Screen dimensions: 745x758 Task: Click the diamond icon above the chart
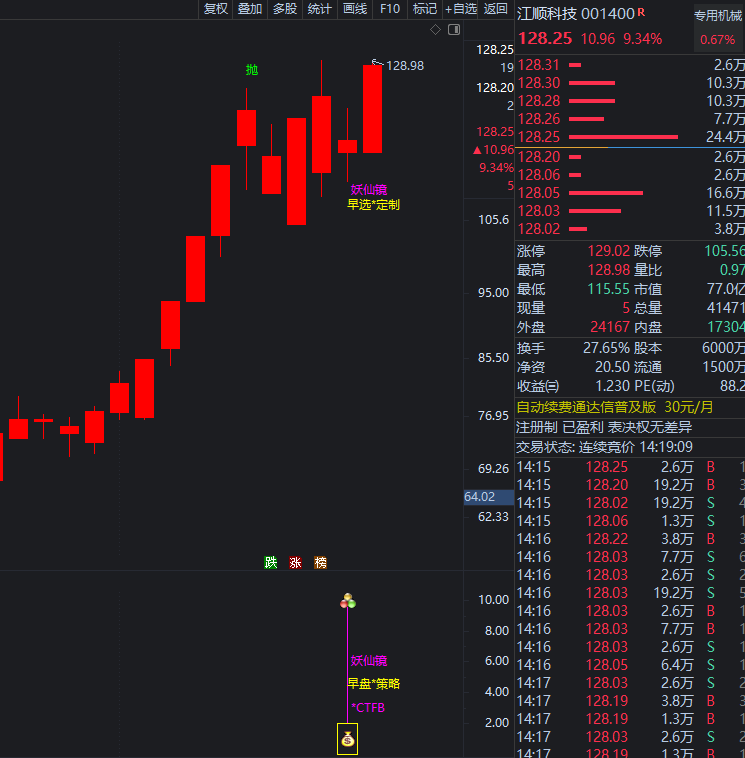pyautogui.click(x=436, y=30)
